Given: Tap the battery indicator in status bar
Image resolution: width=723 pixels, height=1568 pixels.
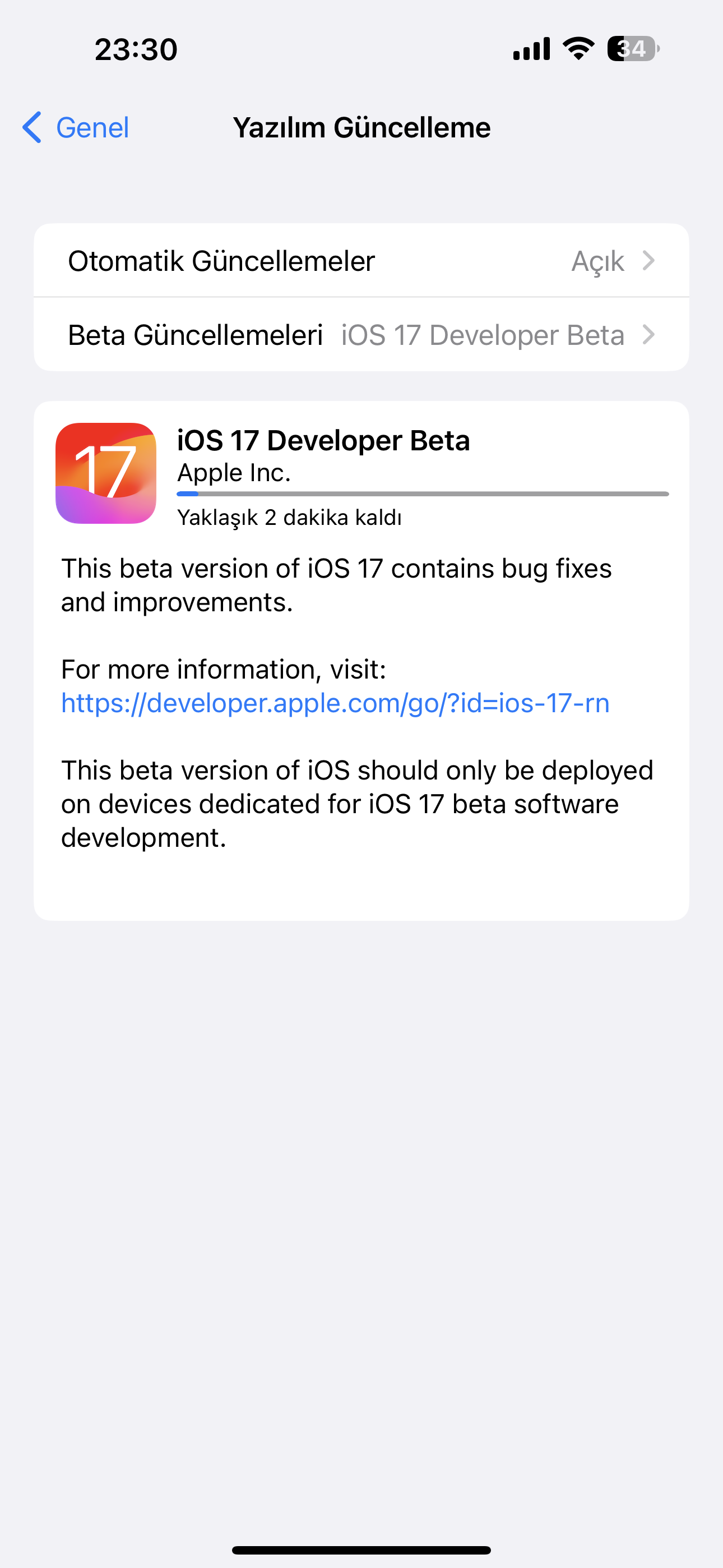Looking at the screenshot, I should coord(633,49).
